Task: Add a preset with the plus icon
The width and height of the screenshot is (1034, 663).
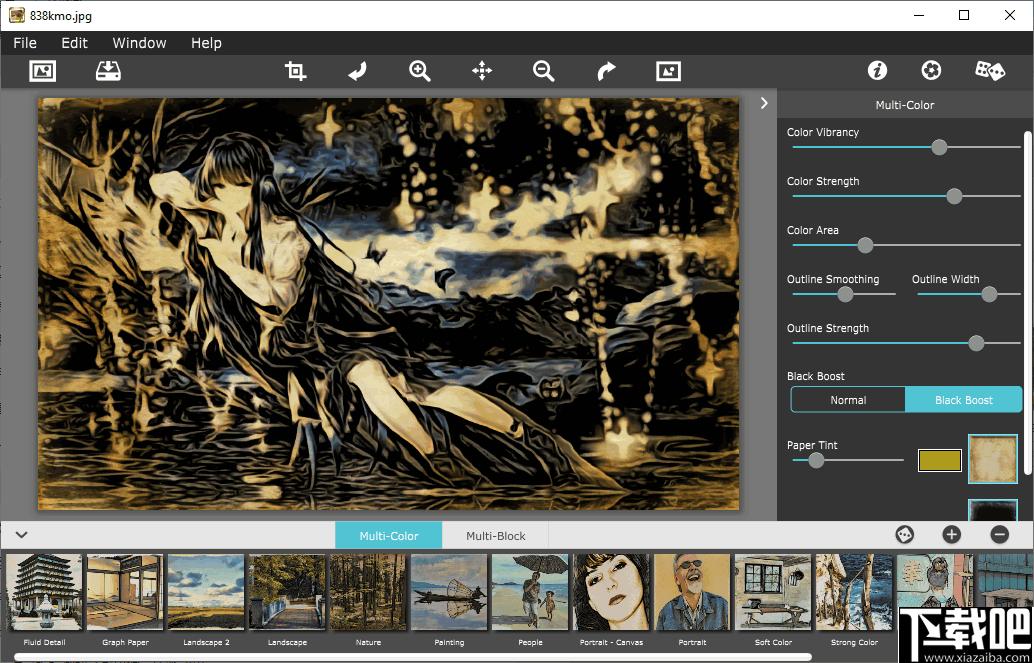Action: point(952,534)
